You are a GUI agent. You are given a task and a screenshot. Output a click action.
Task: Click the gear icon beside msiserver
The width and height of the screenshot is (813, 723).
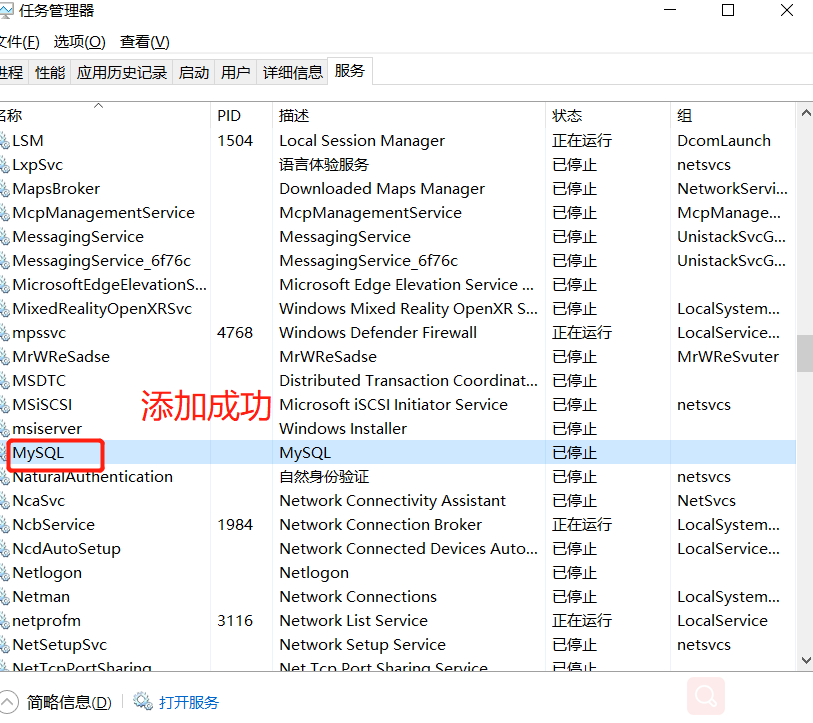point(5,429)
